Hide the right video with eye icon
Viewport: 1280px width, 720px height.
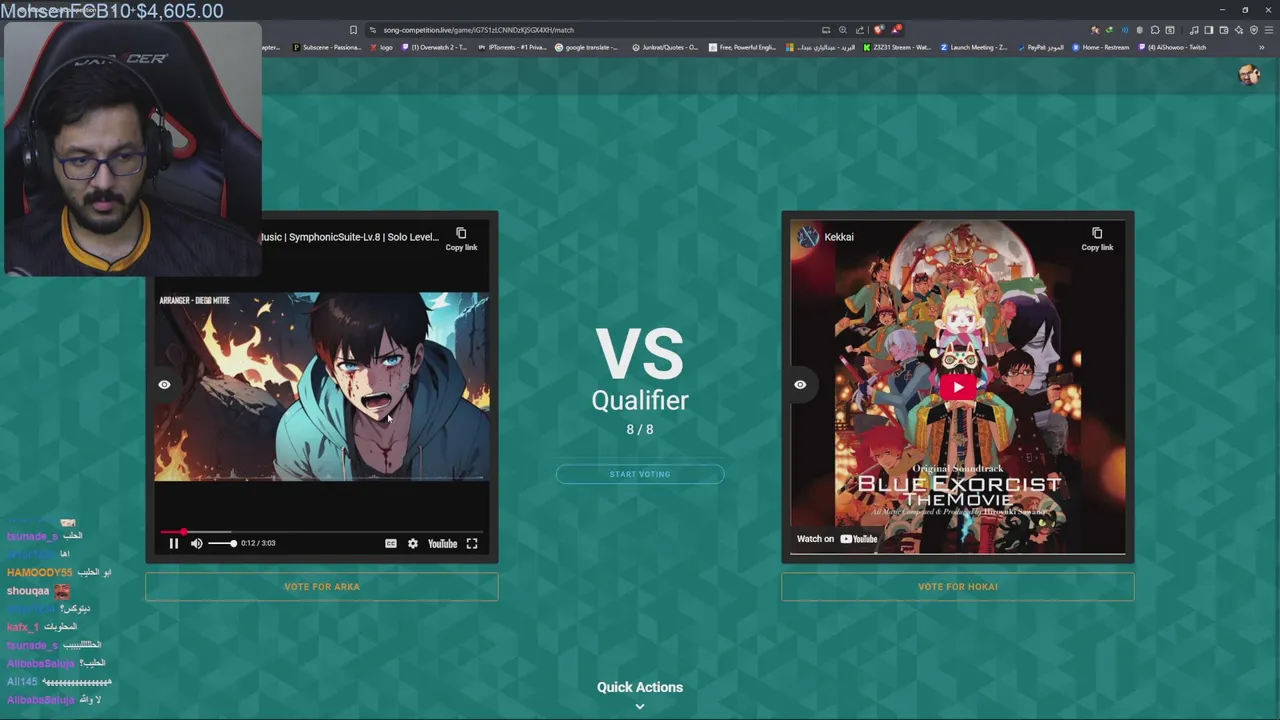800,384
